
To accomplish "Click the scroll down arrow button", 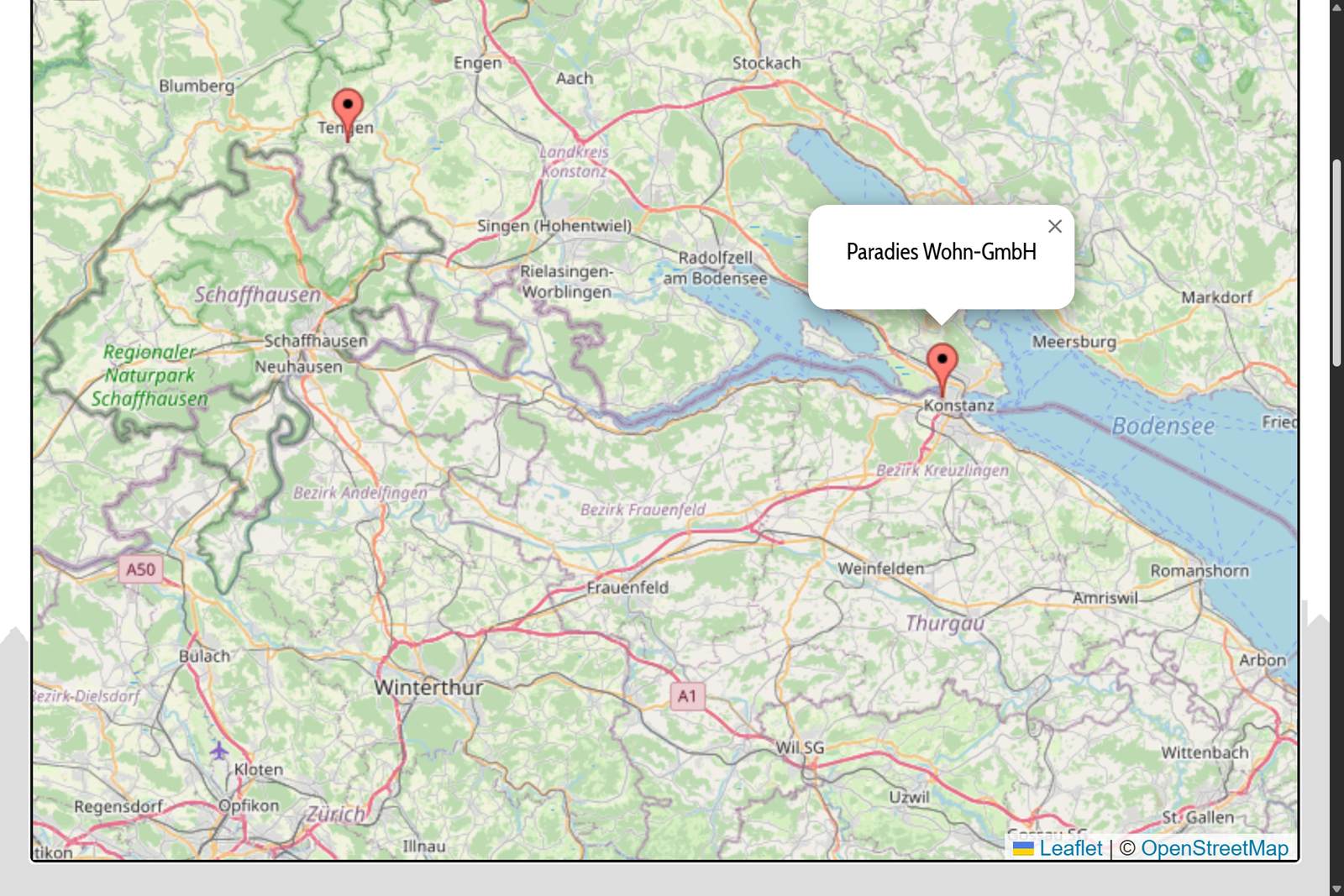I will click(1336, 888).
